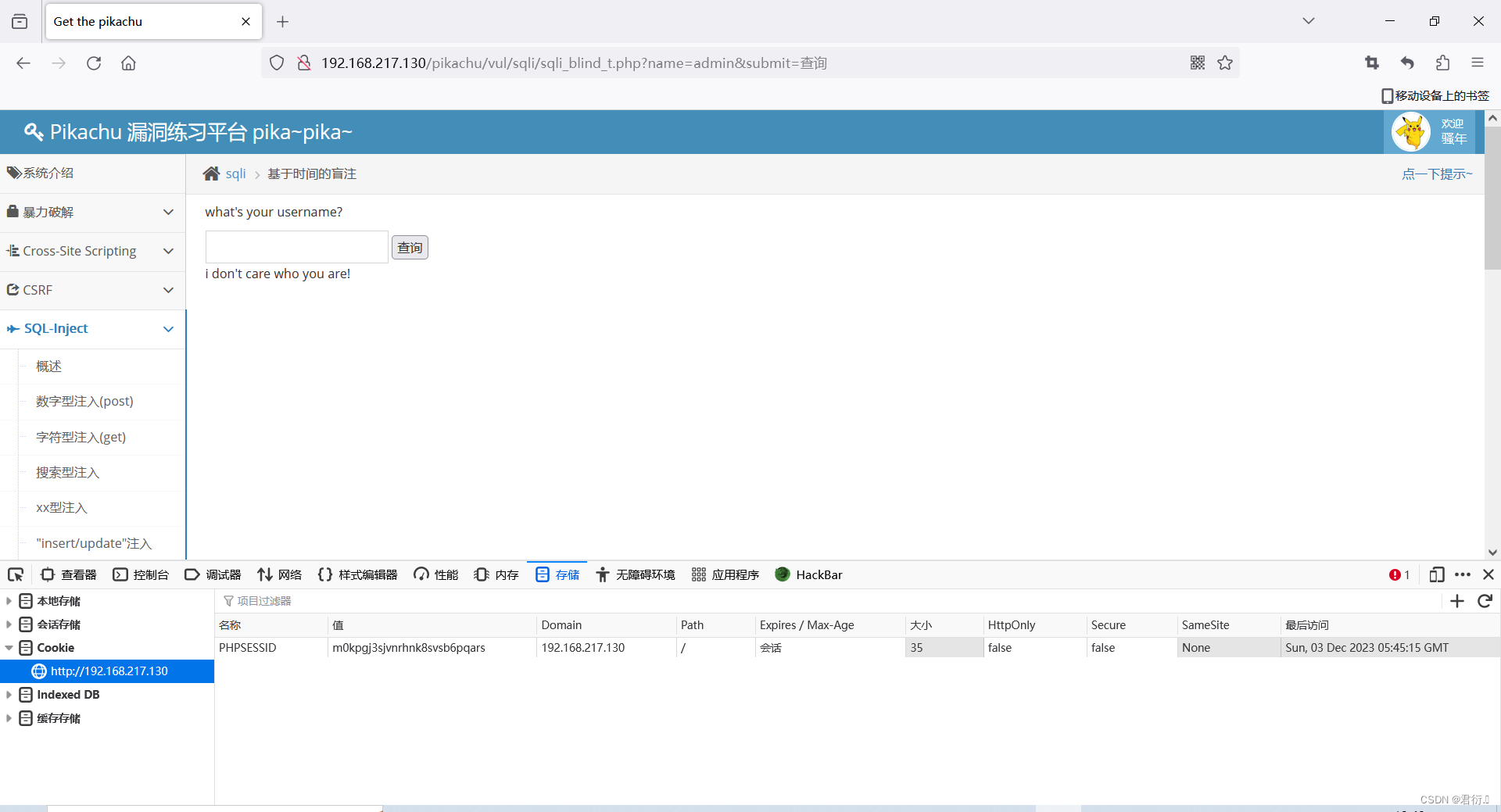Click the home icon in breadcrumb
This screenshot has width=1501, height=812.
(211, 173)
